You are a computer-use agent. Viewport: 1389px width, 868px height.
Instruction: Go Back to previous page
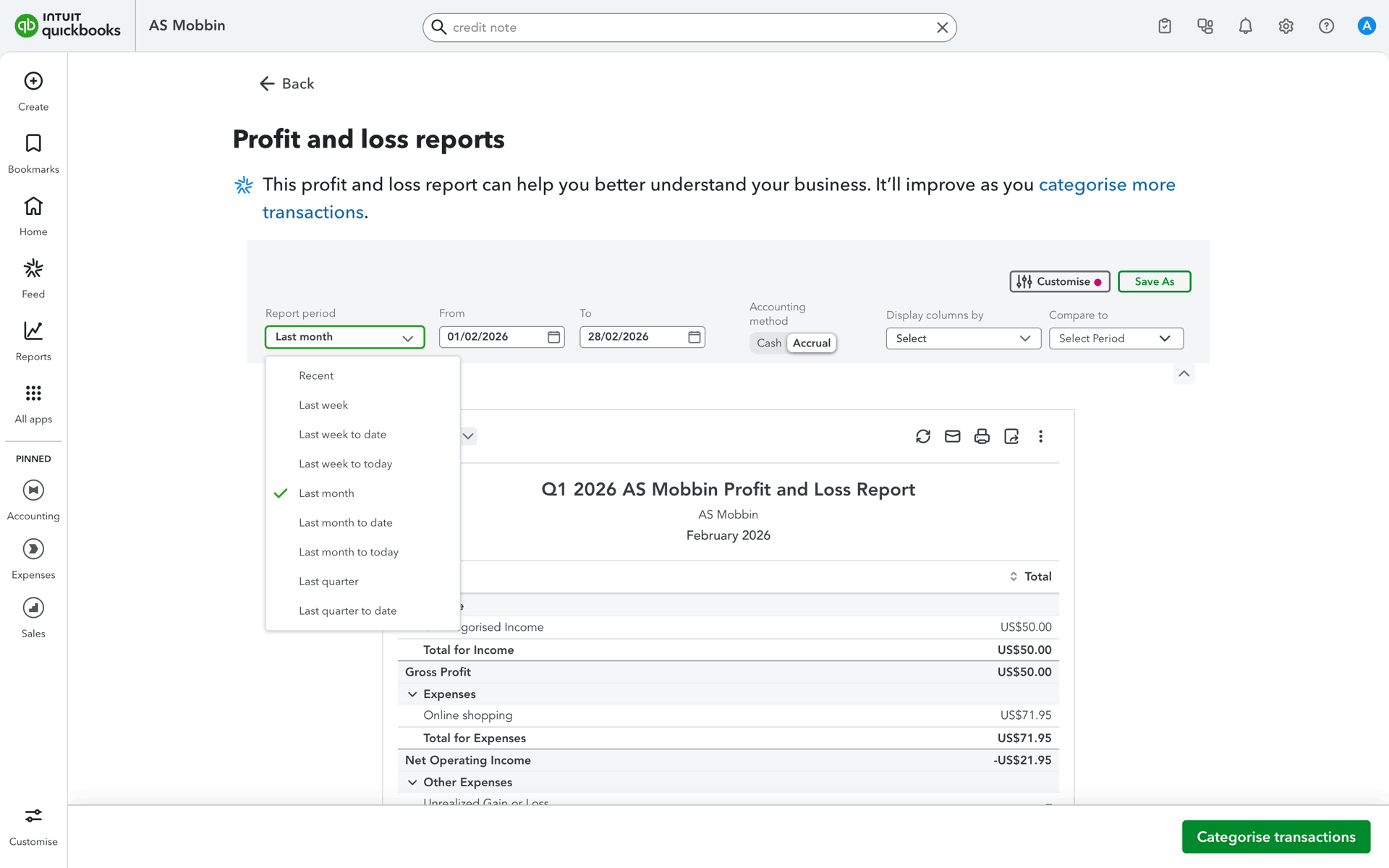[x=286, y=84]
